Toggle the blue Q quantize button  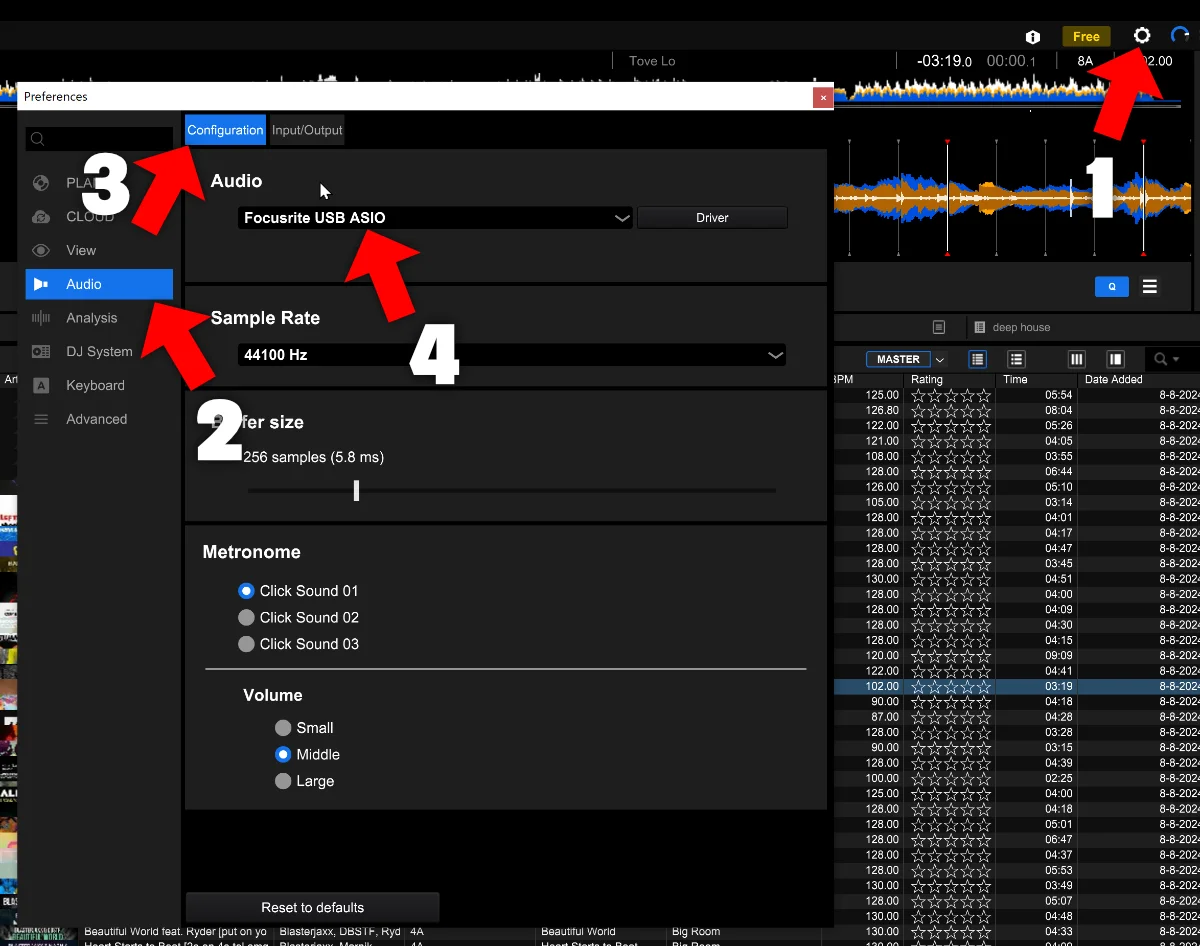(x=1112, y=287)
